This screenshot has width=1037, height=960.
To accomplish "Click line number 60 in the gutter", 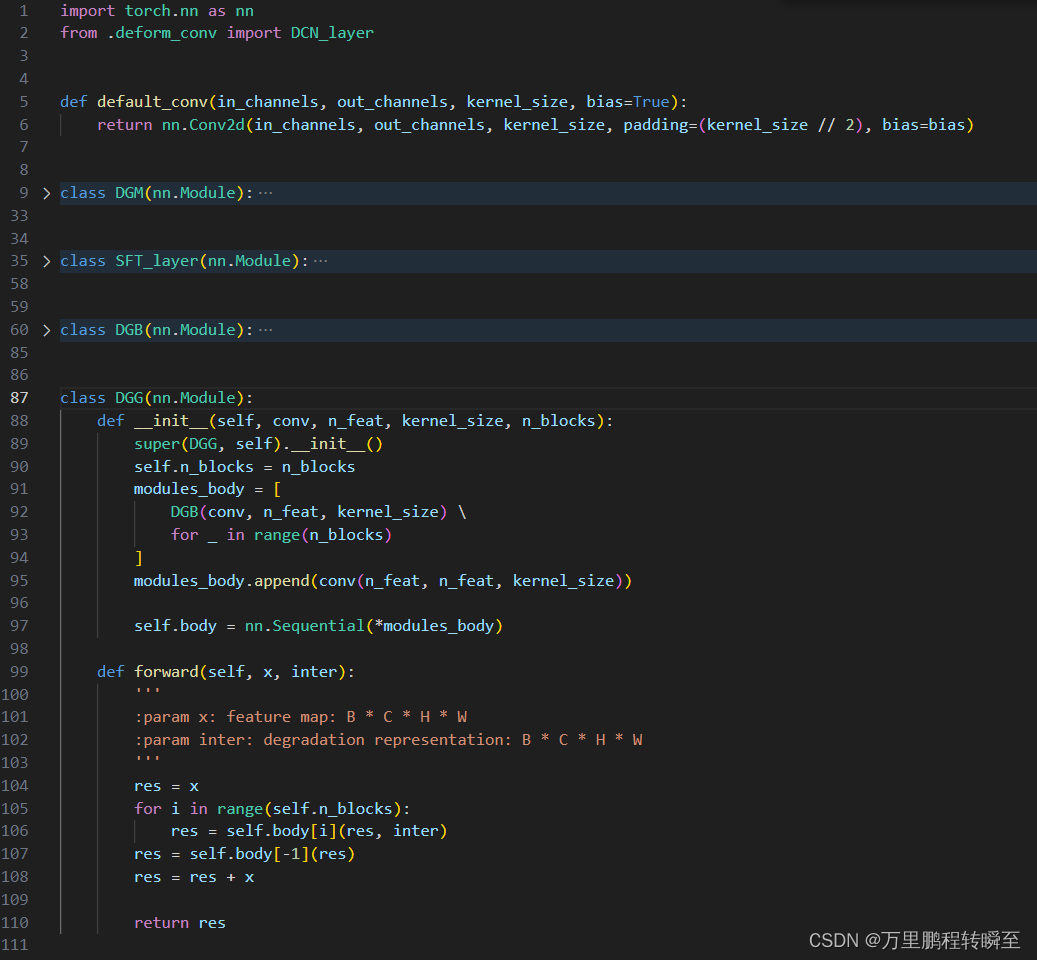I will [19, 330].
